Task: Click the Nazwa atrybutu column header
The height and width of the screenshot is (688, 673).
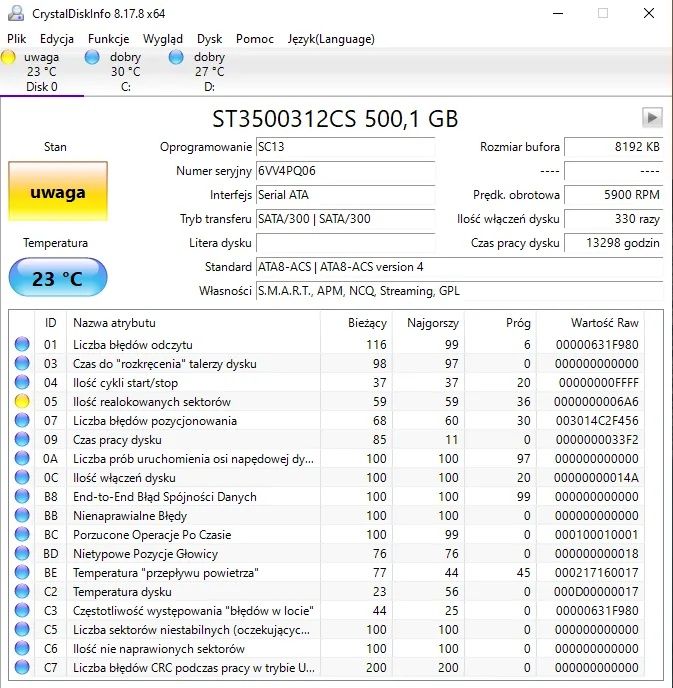Action: point(193,323)
